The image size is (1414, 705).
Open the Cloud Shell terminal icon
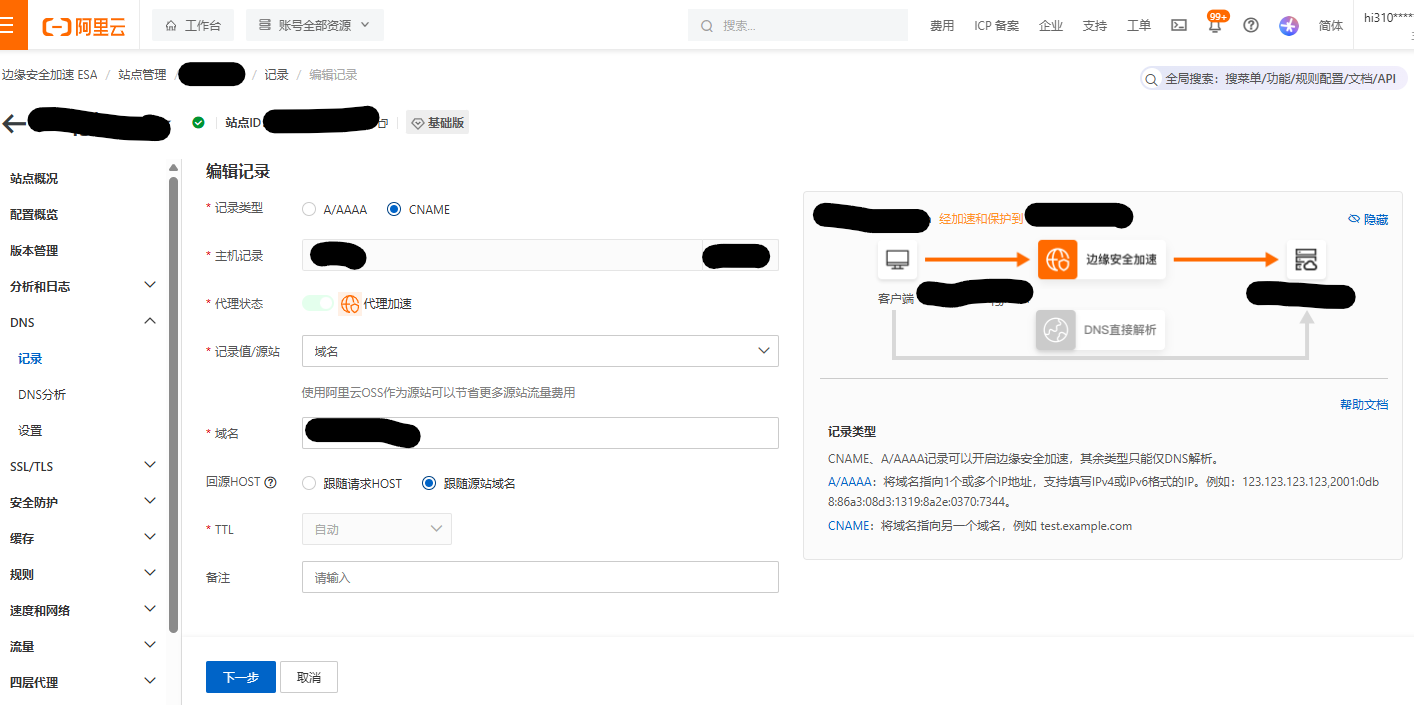[x=1179, y=26]
